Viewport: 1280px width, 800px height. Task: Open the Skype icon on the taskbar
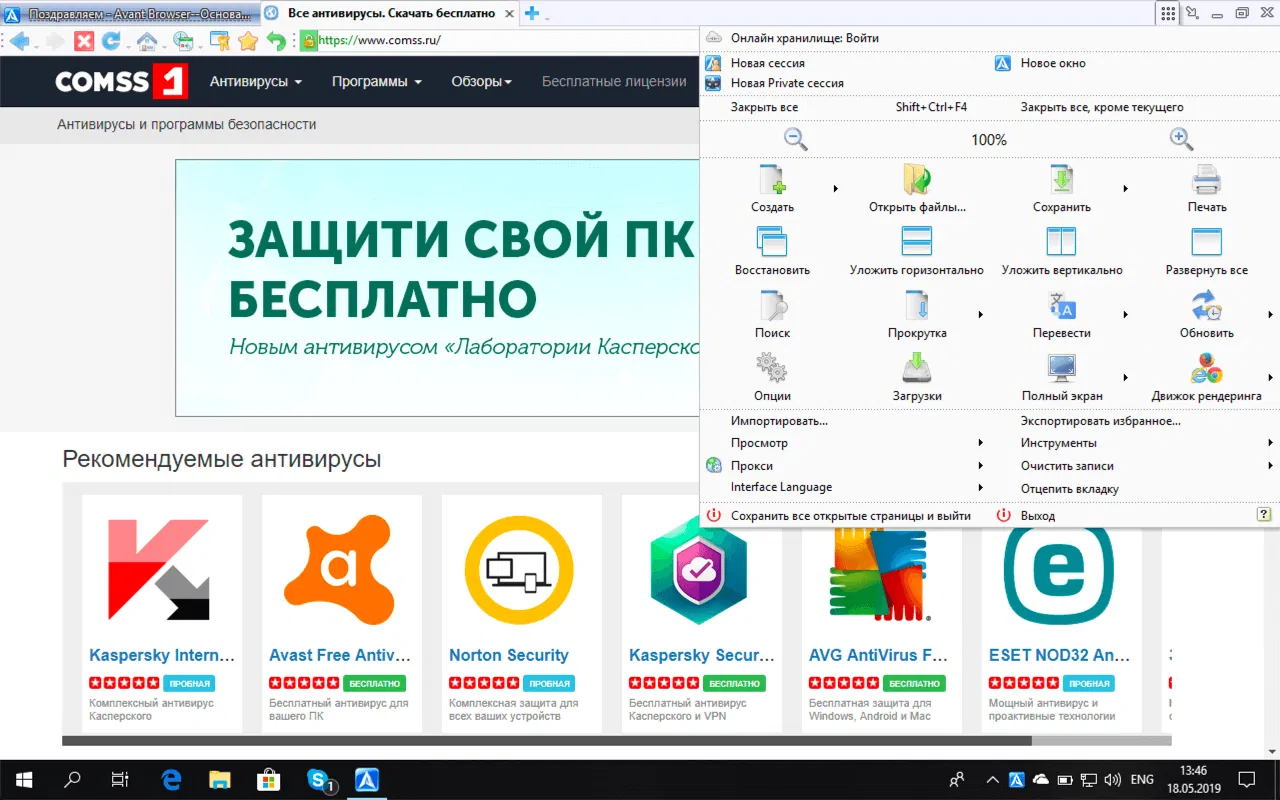coord(320,780)
